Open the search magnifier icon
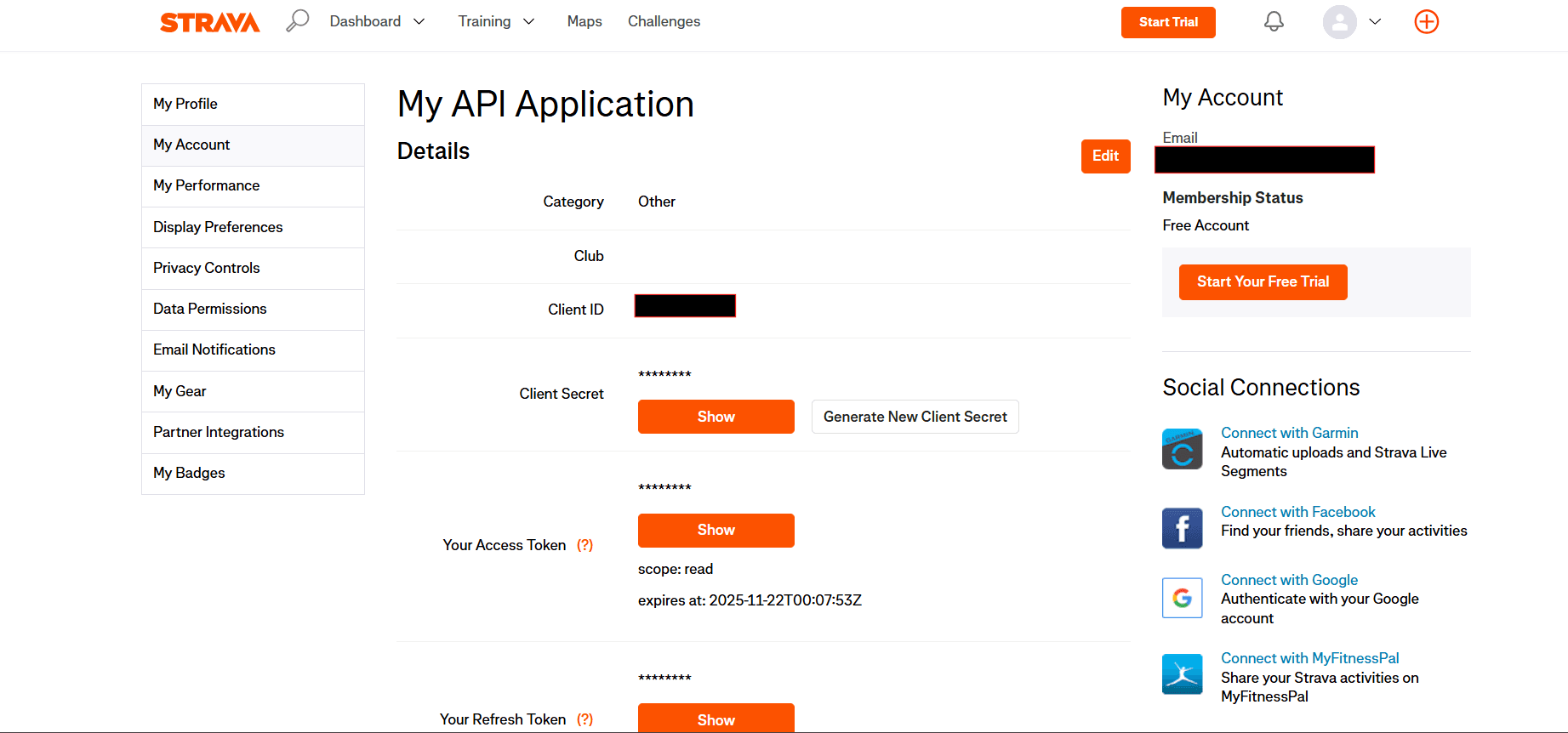The width and height of the screenshot is (1568, 733). pyautogui.click(x=297, y=20)
